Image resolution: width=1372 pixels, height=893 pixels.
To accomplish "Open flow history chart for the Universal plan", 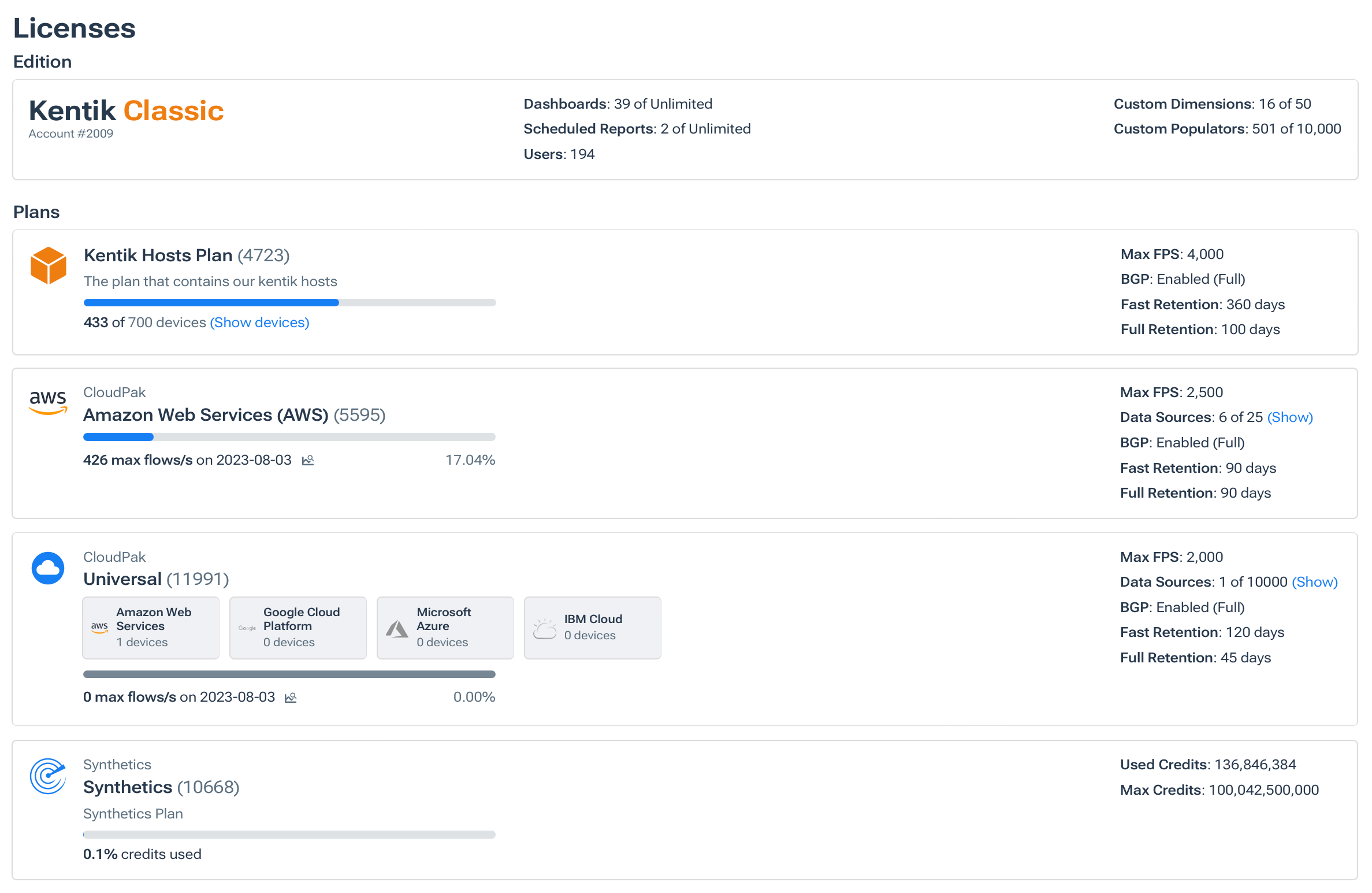I will [x=291, y=697].
